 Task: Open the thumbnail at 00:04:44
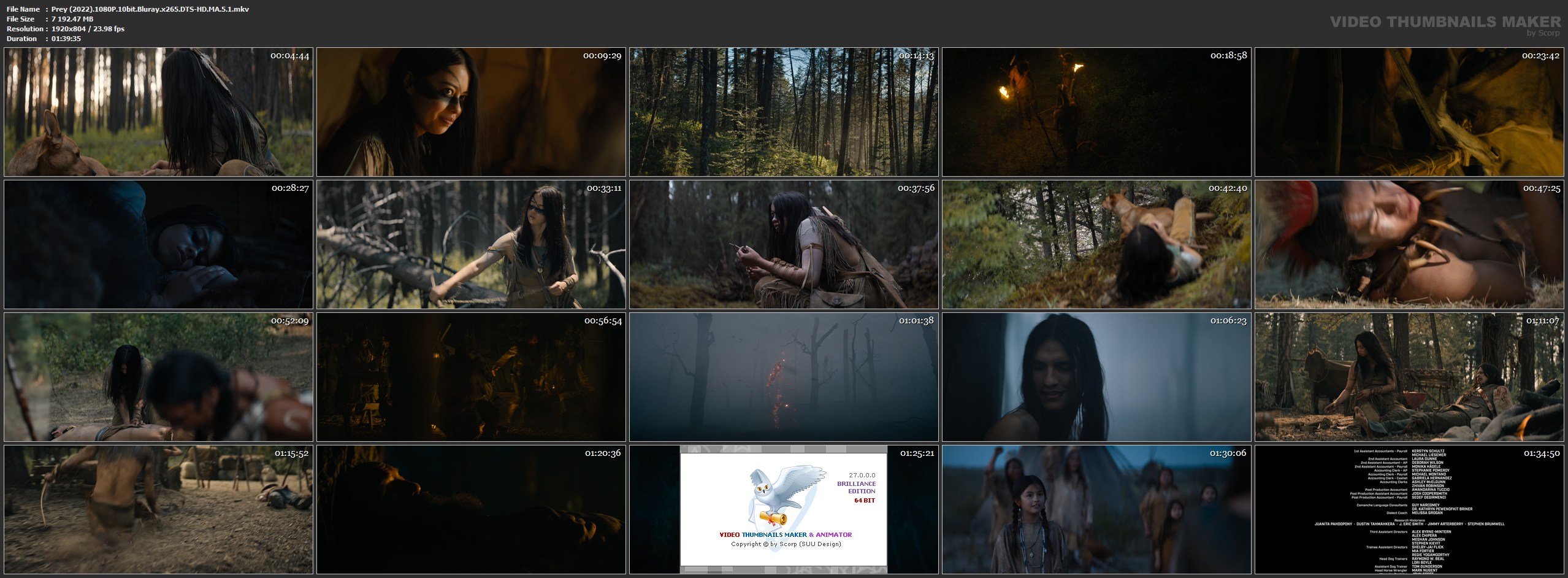158,112
